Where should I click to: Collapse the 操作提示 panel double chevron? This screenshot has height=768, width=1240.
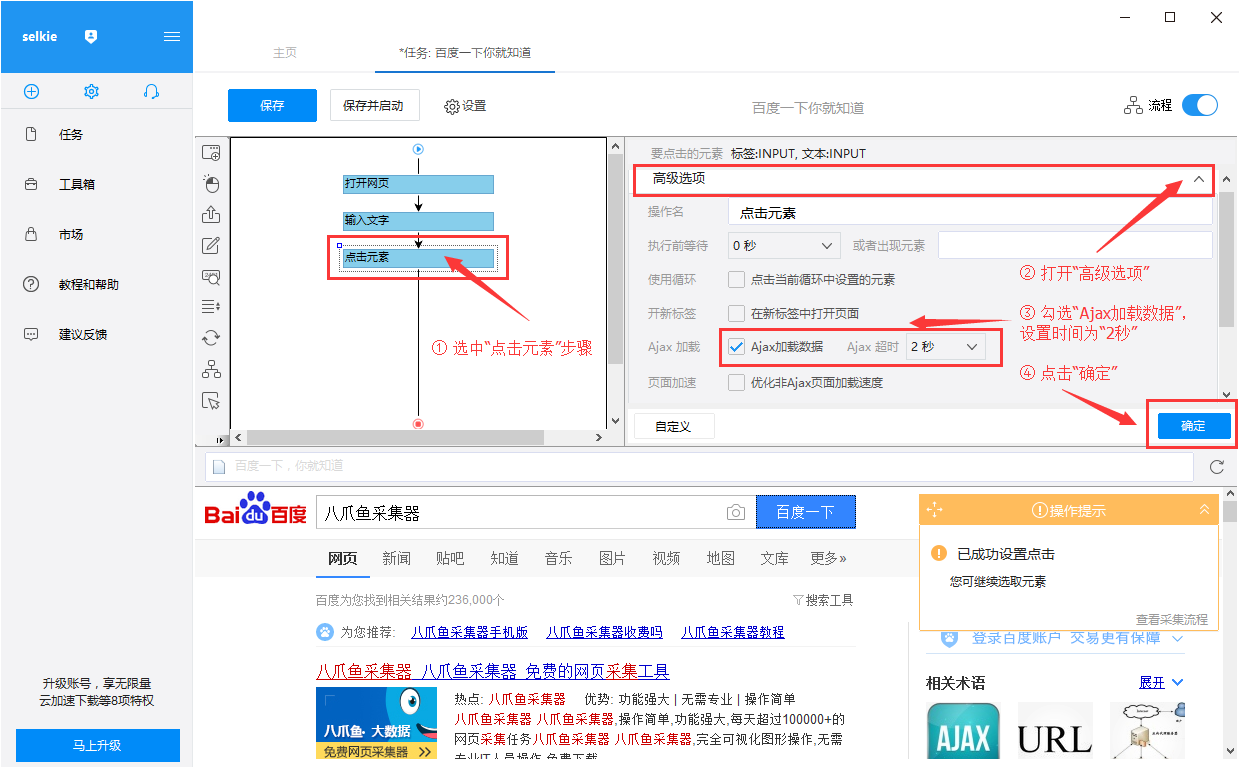click(x=1204, y=510)
